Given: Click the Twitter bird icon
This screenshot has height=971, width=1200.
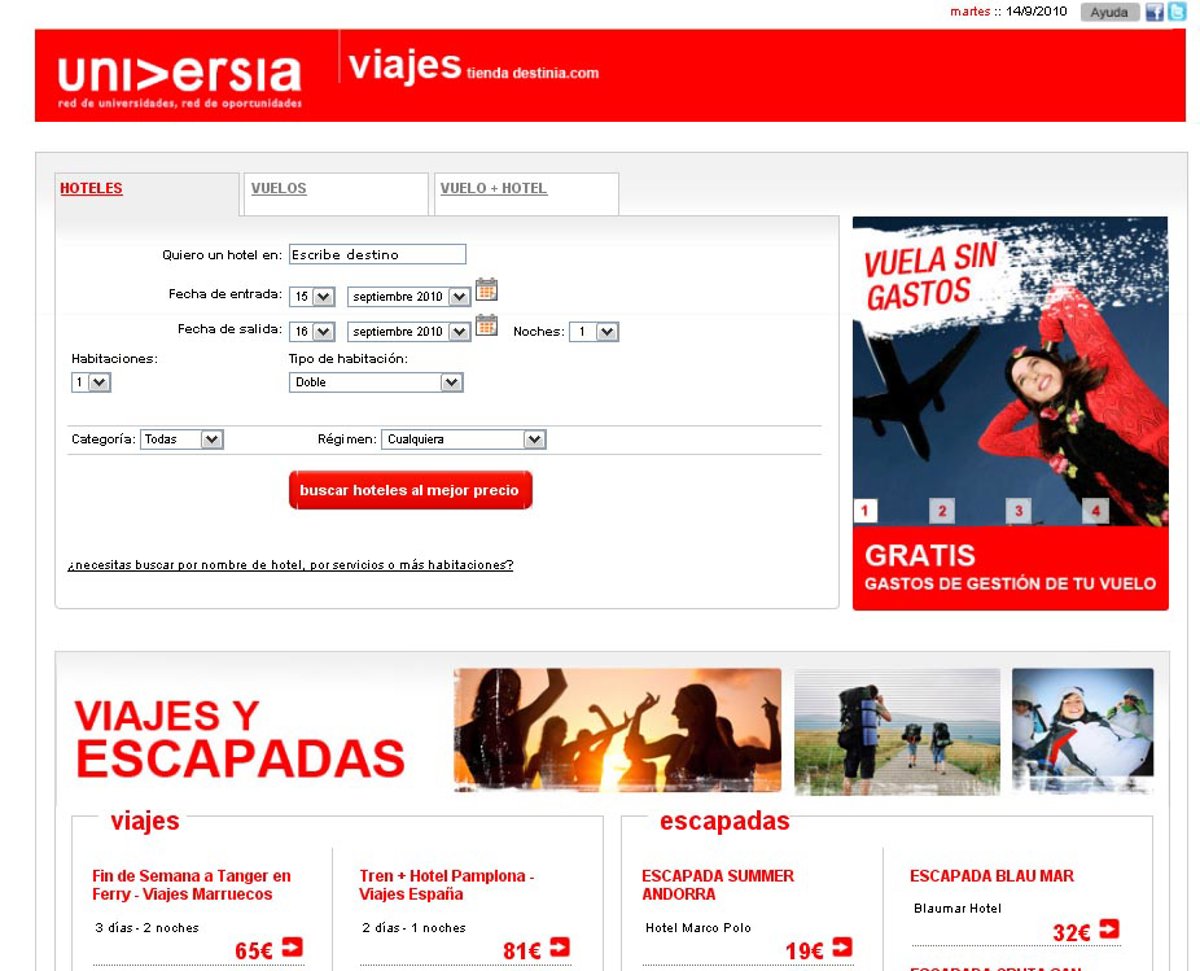Looking at the screenshot, I should coord(1176,12).
